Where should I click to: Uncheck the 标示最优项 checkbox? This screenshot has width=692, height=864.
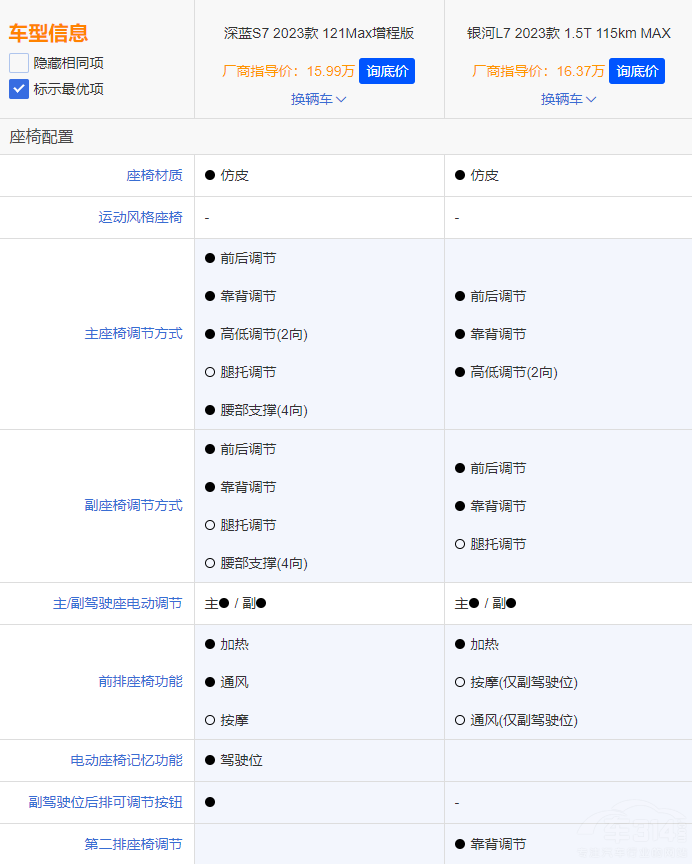click(19, 89)
